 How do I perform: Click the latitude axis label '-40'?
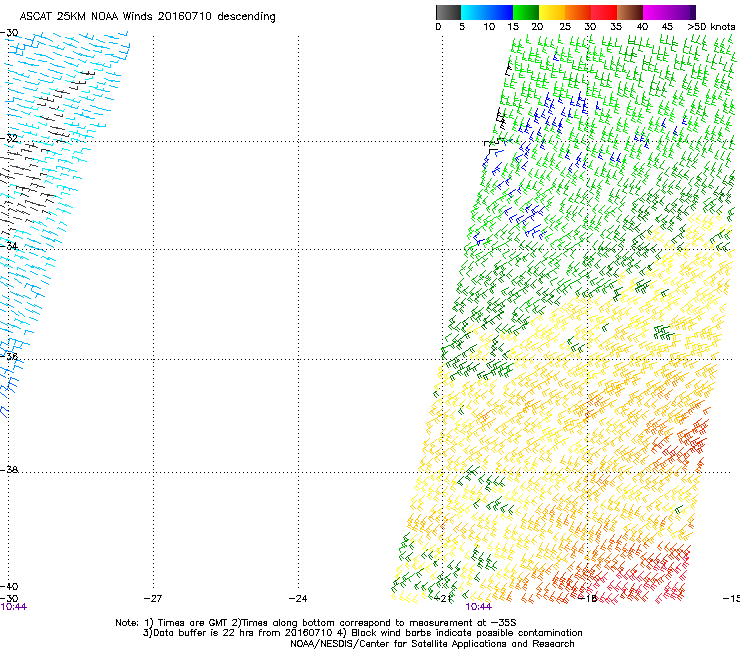click(9, 587)
